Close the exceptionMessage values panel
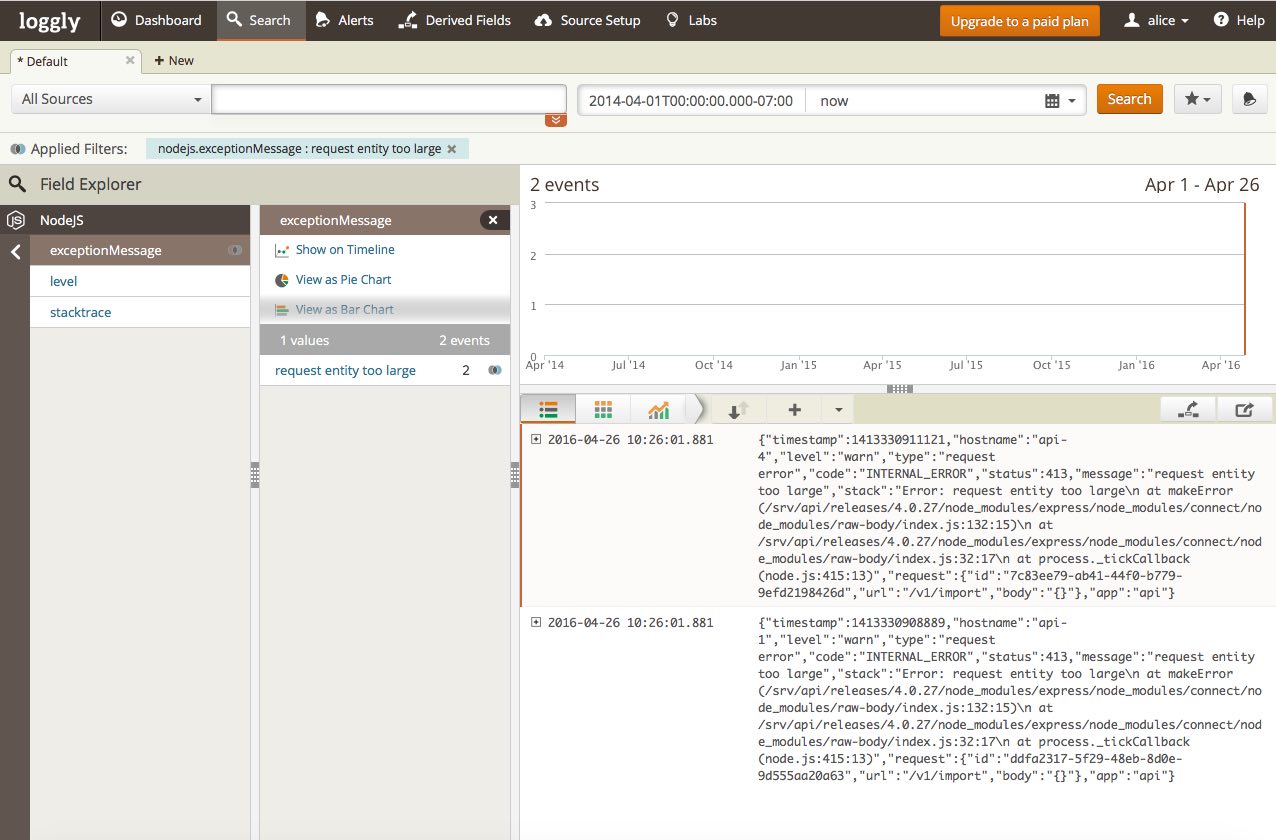The image size is (1276, 840). 494,221
